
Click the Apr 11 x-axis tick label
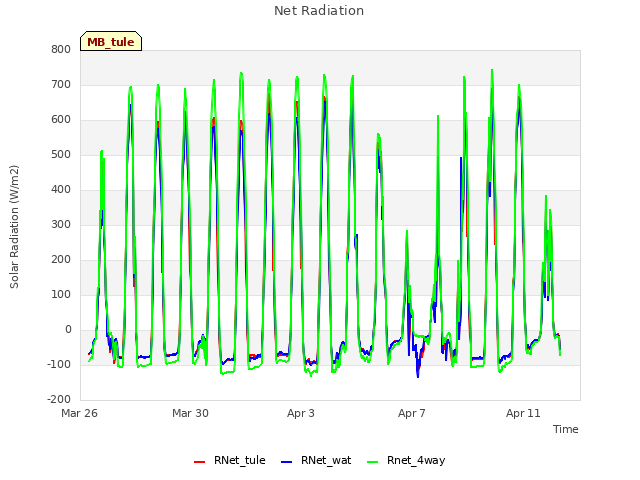(523, 413)
